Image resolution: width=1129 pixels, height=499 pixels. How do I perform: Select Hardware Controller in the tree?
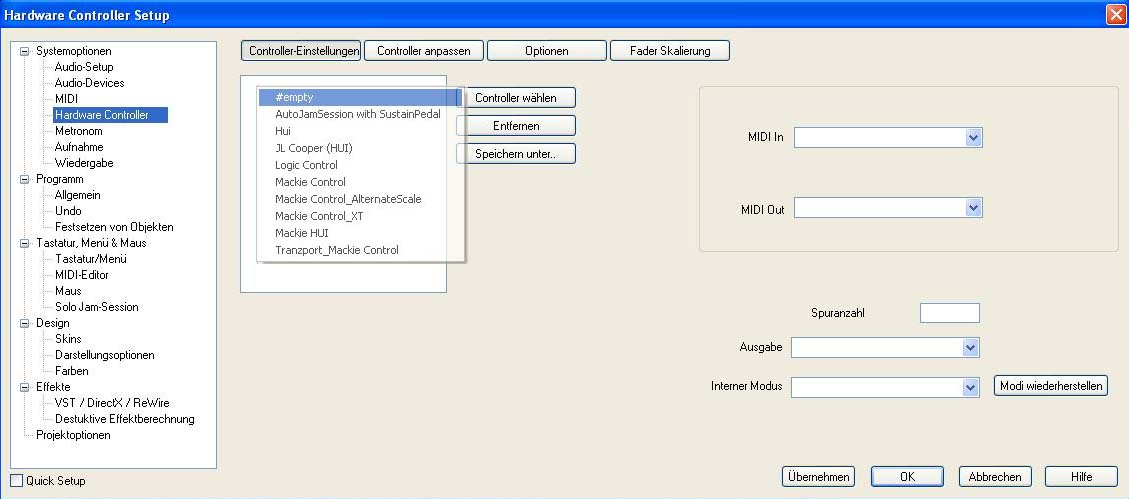click(x=110, y=115)
